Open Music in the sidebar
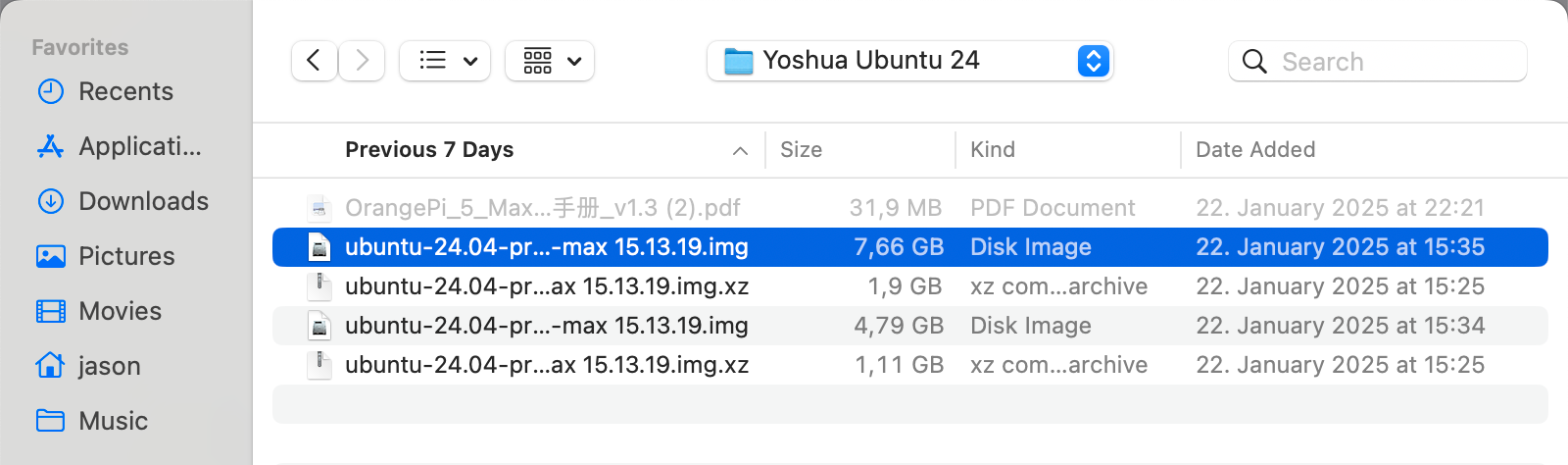The image size is (1568, 465). (x=113, y=421)
